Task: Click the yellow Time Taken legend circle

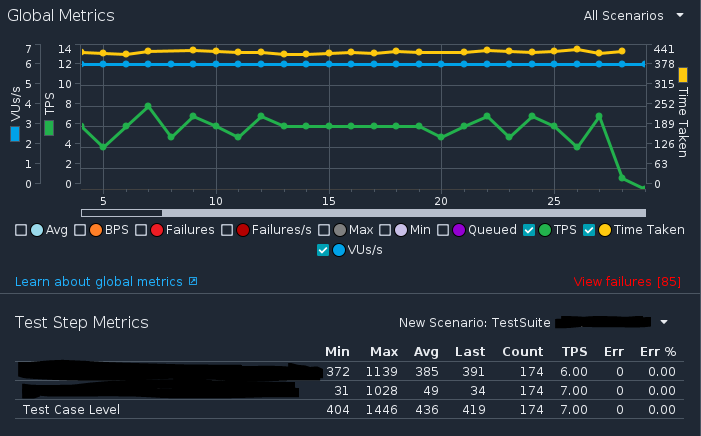Action: tap(606, 230)
